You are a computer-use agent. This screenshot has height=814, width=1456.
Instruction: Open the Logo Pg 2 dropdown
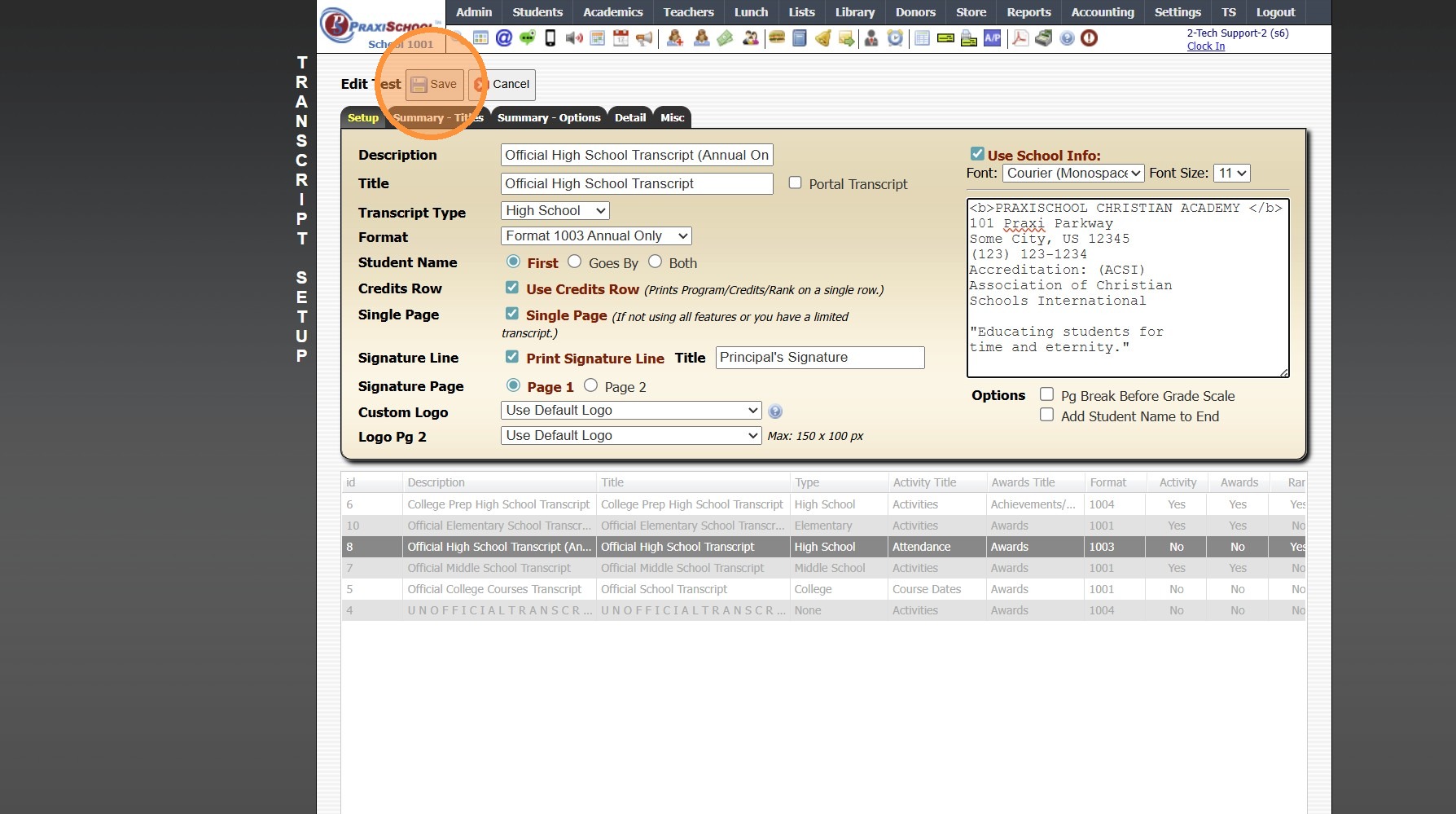[631, 436]
